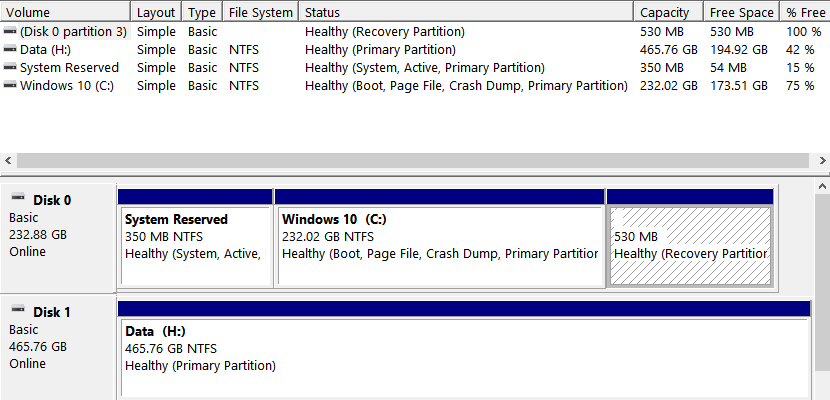Sort by the Free Space column header

tap(741, 12)
